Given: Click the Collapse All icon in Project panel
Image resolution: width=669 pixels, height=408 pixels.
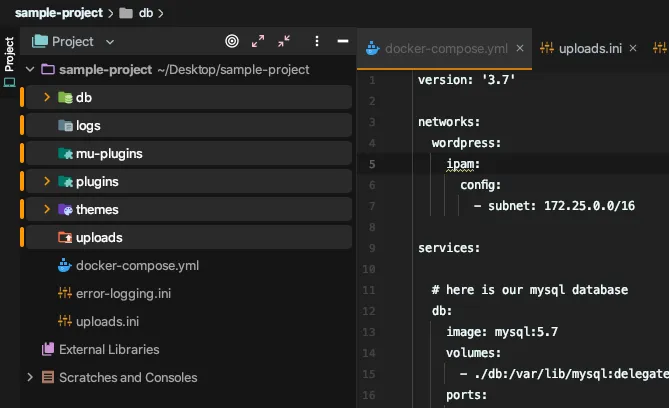Looking at the screenshot, I should click(x=285, y=42).
